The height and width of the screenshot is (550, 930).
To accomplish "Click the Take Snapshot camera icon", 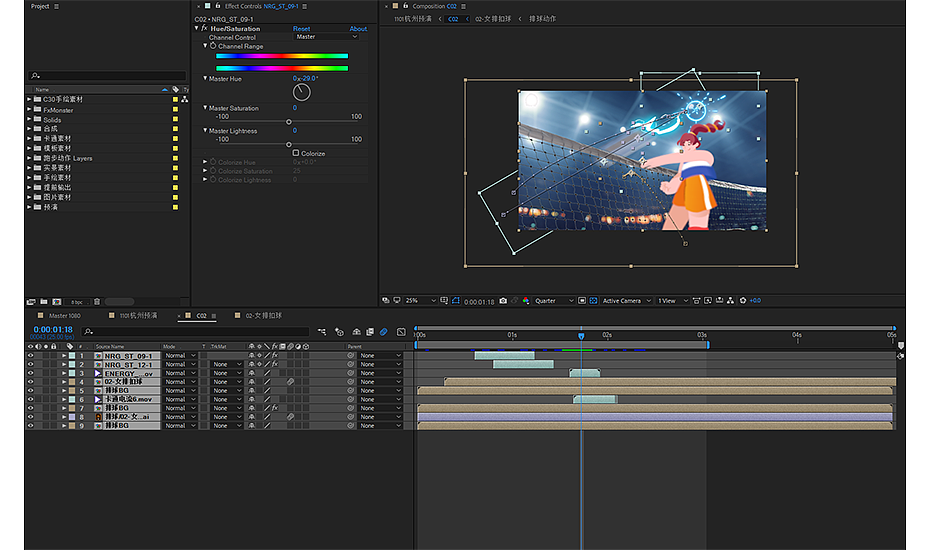I will pos(503,301).
